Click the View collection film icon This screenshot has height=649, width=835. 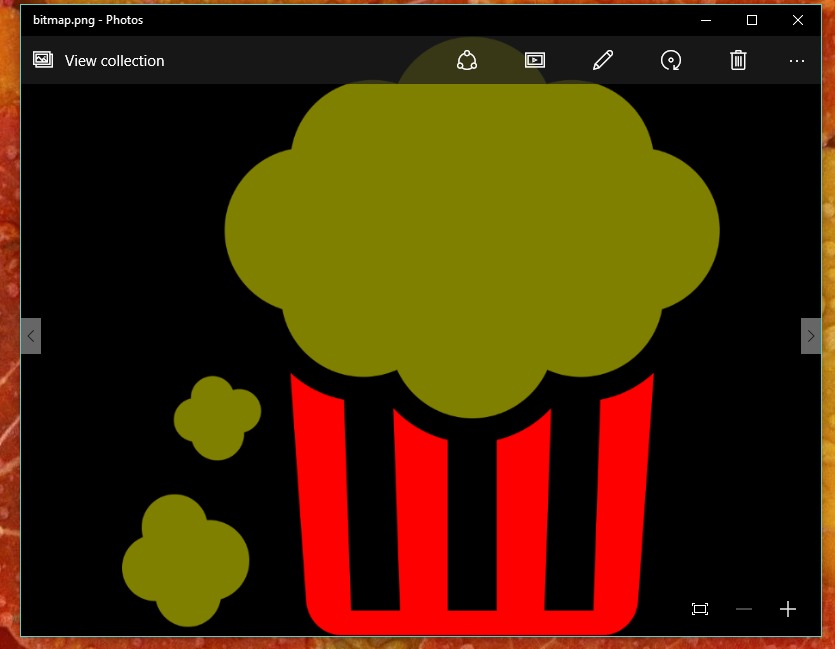tap(42, 60)
